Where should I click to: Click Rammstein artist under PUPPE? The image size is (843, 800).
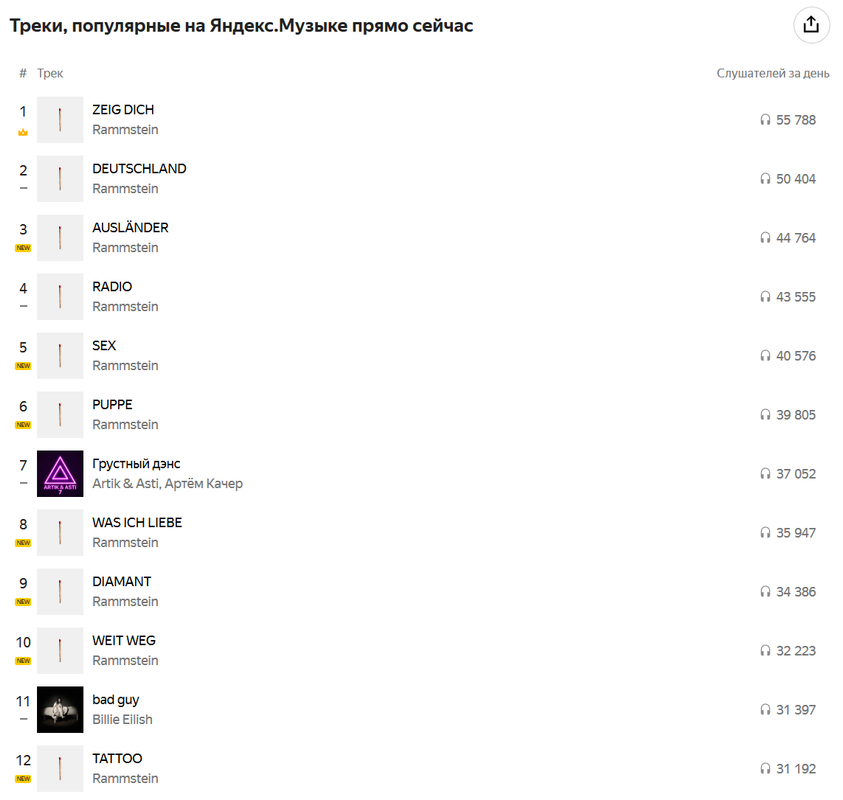125,425
